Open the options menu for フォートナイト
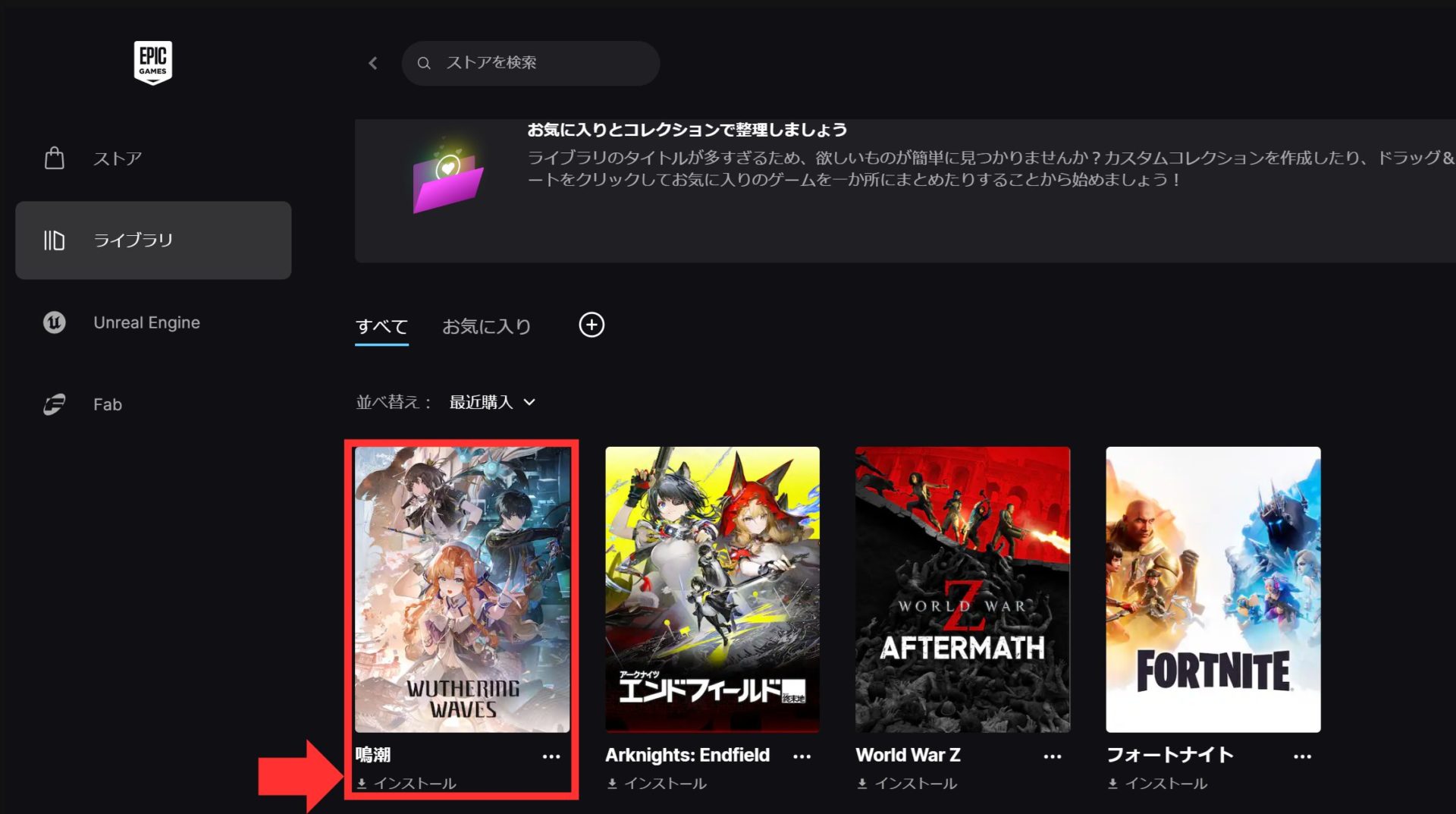 click(x=1302, y=756)
